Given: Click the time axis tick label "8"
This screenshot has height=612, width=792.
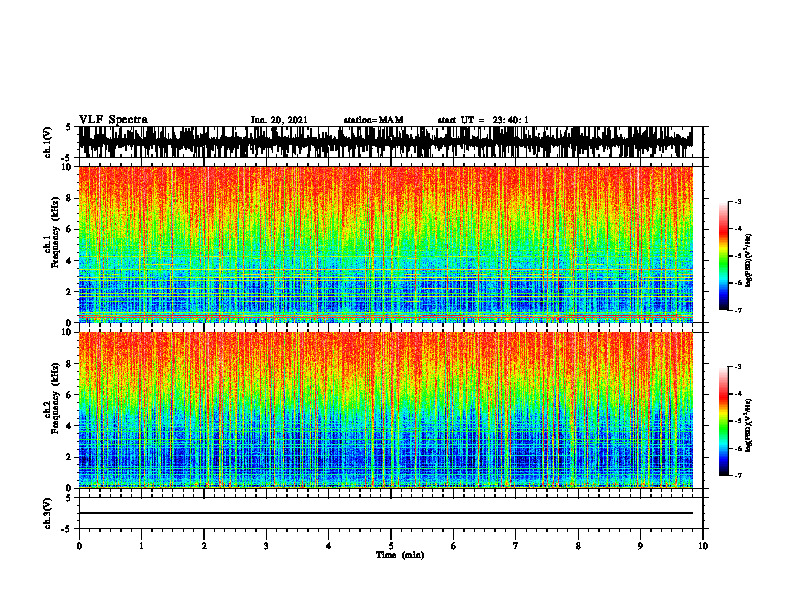Looking at the screenshot, I should coord(578,546).
